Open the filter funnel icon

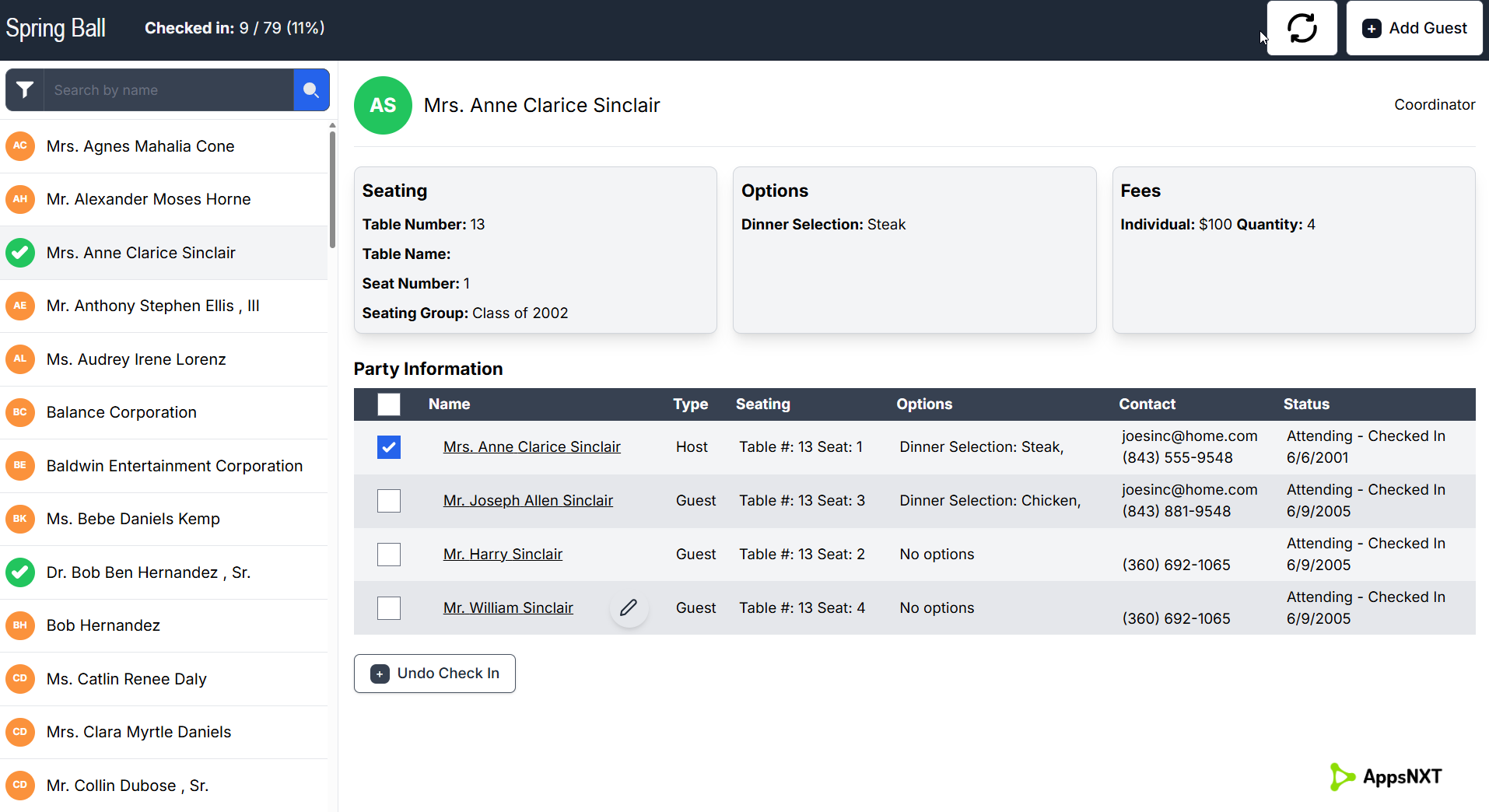[25, 90]
